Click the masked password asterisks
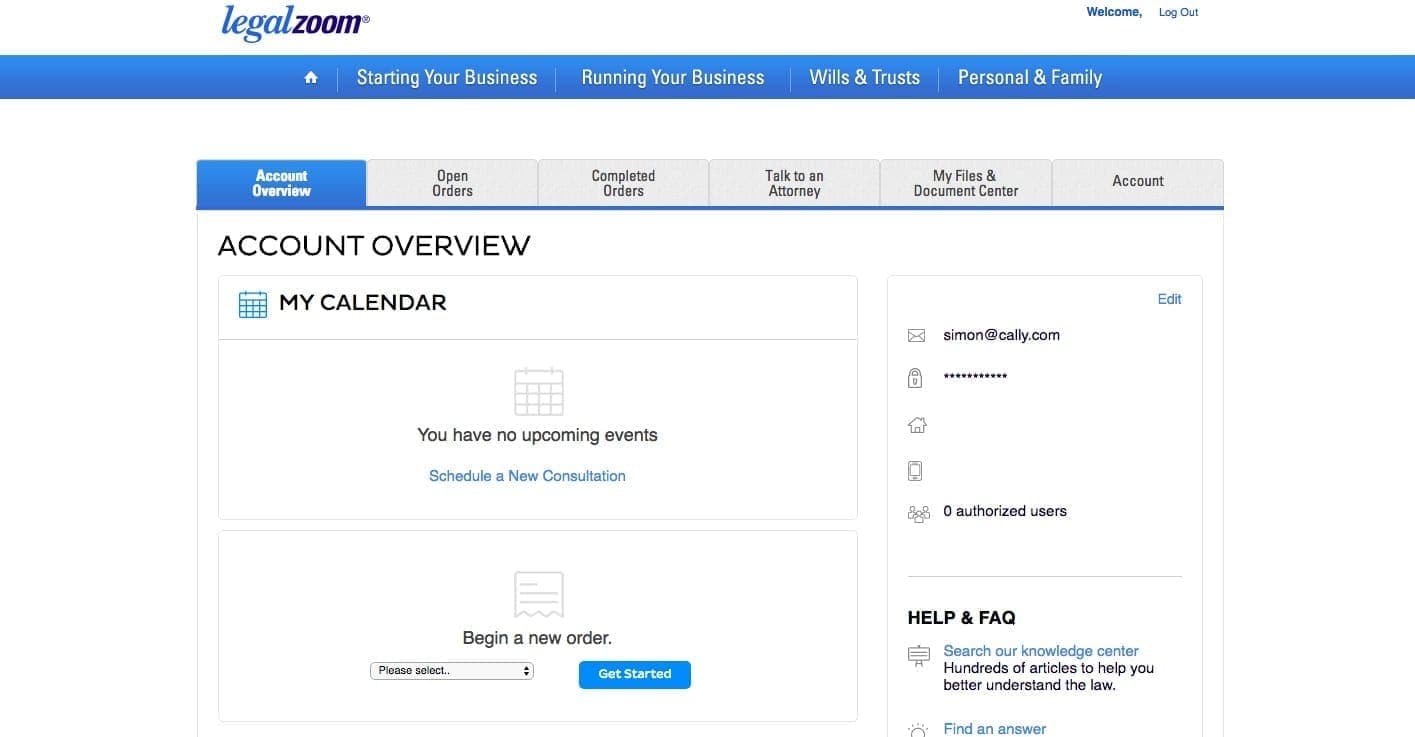Image resolution: width=1415 pixels, height=737 pixels. coord(975,377)
